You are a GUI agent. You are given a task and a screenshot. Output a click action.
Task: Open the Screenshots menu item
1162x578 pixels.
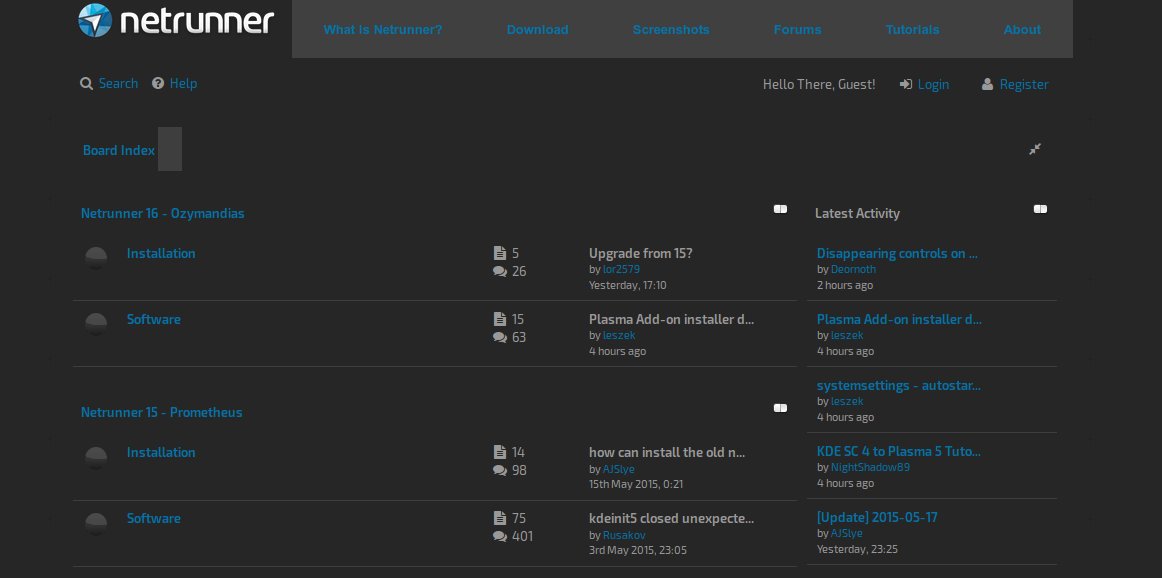click(x=671, y=30)
